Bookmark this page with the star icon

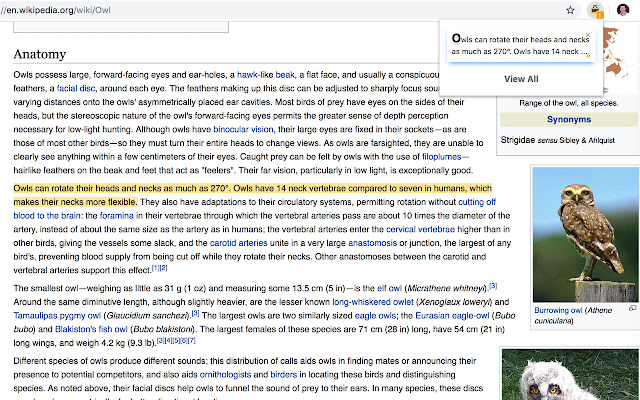[x=570, y=10]
